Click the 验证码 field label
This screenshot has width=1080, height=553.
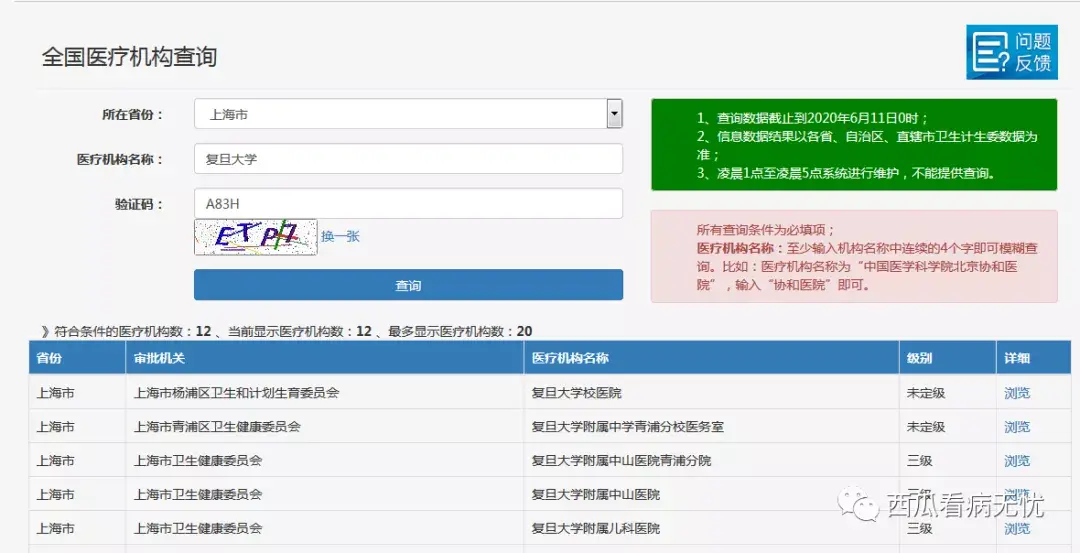point(139,205)
